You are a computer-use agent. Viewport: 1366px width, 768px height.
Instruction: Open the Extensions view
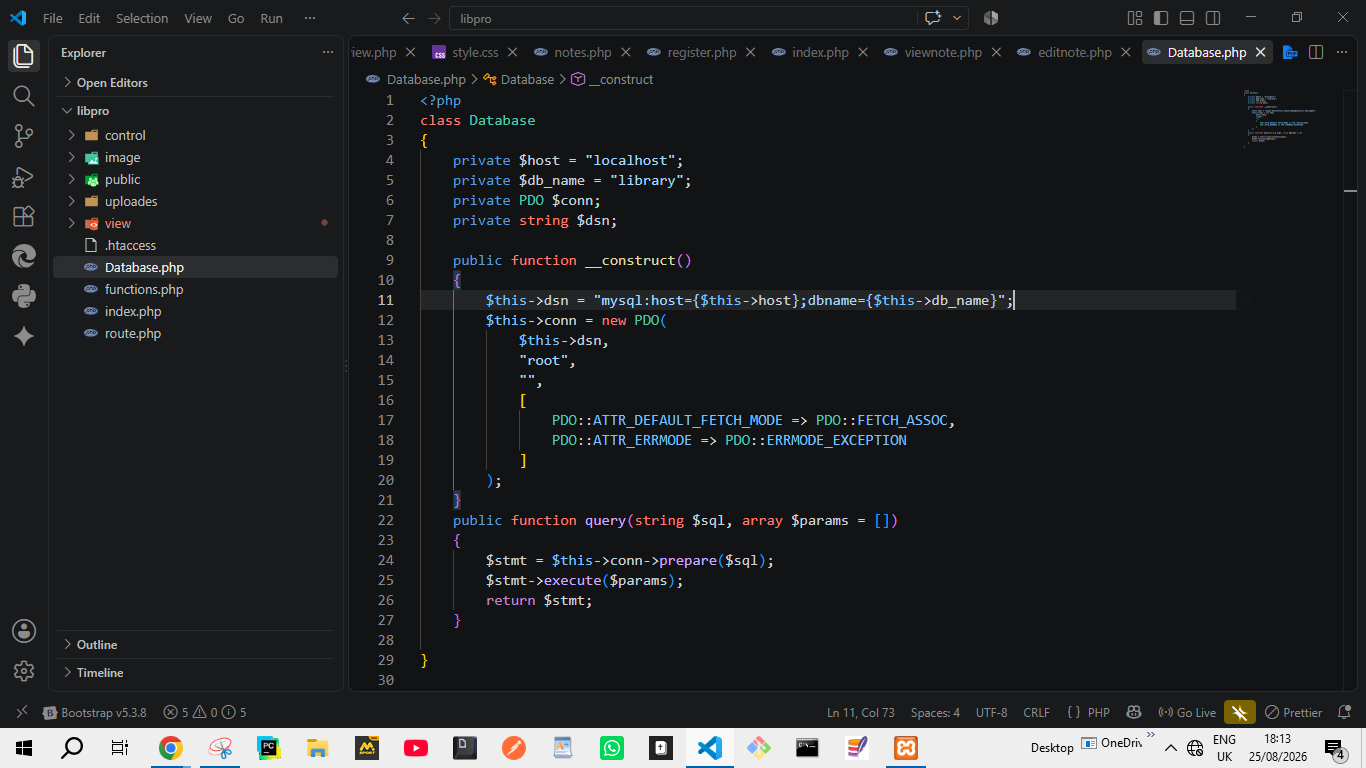point(24,216)
